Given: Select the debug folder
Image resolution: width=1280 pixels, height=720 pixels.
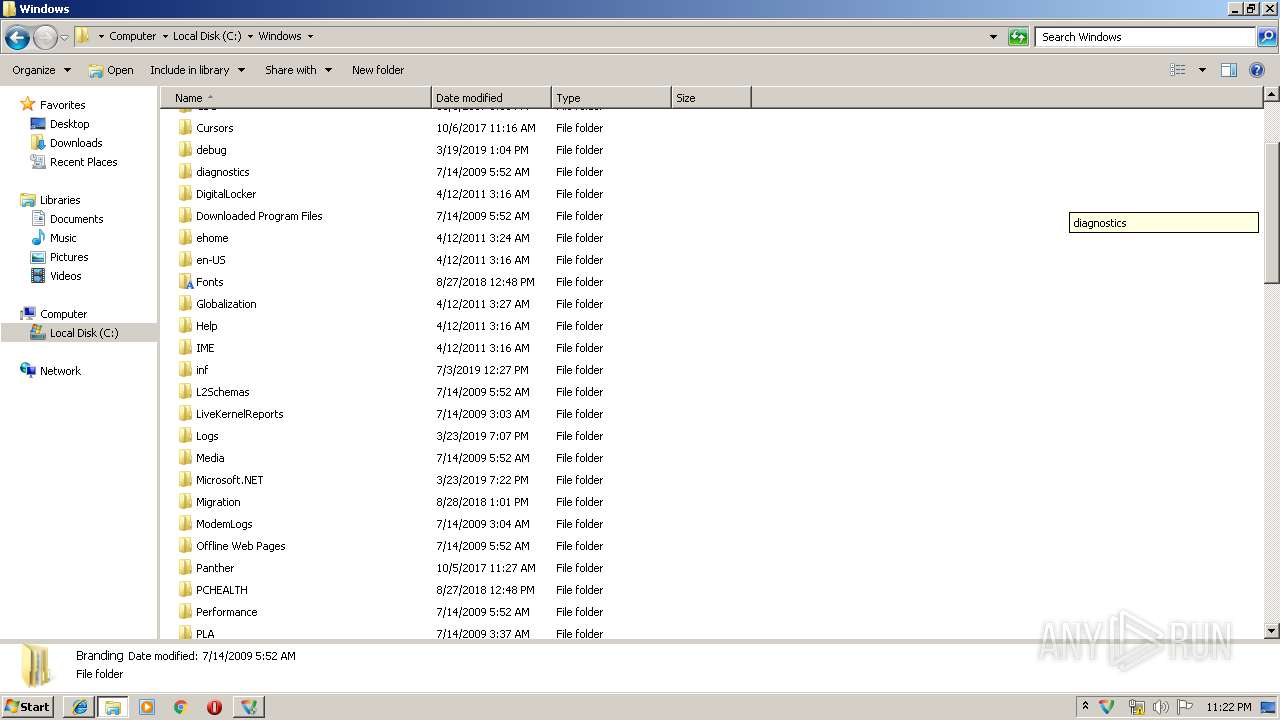Looking at the screenshot, I should [x=211, y=150].
